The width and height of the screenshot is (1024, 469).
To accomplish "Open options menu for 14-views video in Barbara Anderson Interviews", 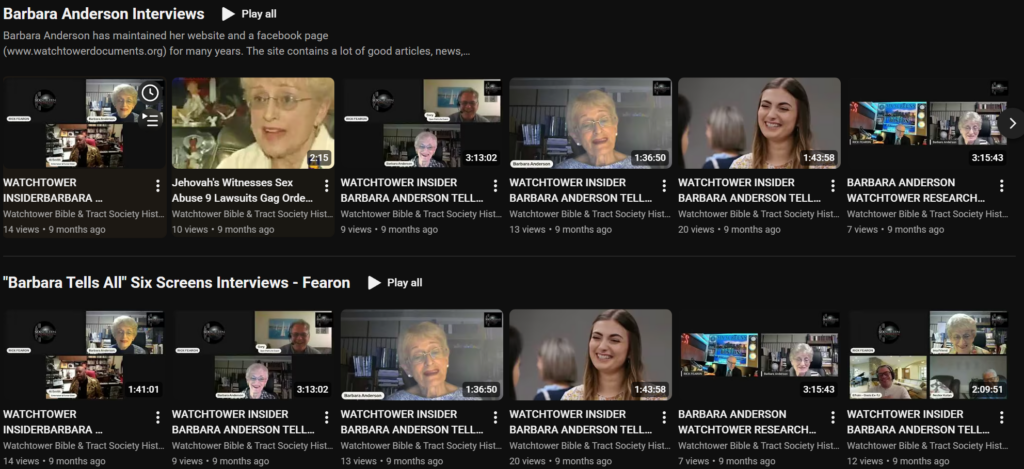I will pos(157,186).
